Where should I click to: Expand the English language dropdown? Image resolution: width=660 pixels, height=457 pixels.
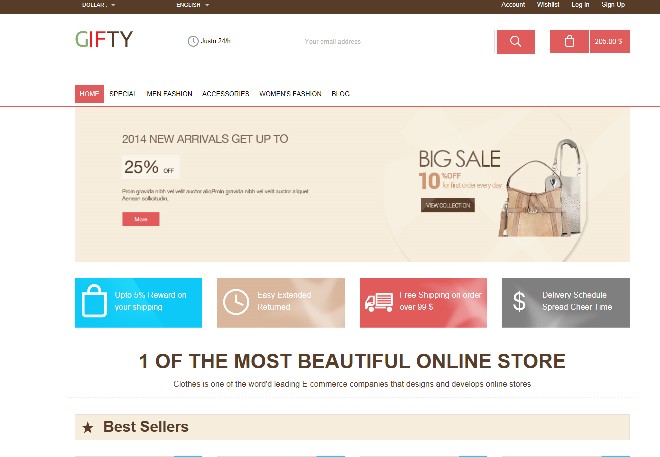click(x=193, y=5)
